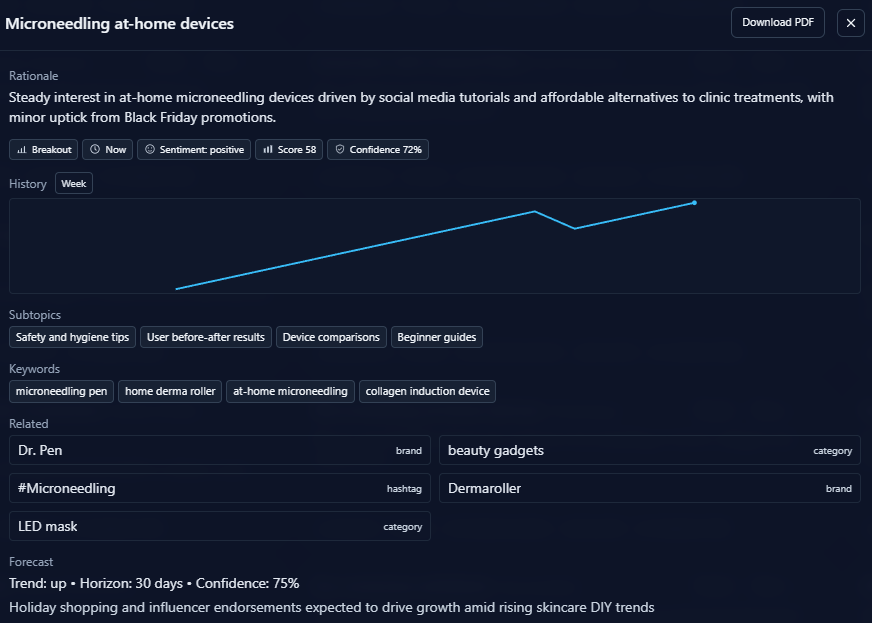872x623 pixels.
Task: Click the Download PDF button
Action: click(777, 23)
